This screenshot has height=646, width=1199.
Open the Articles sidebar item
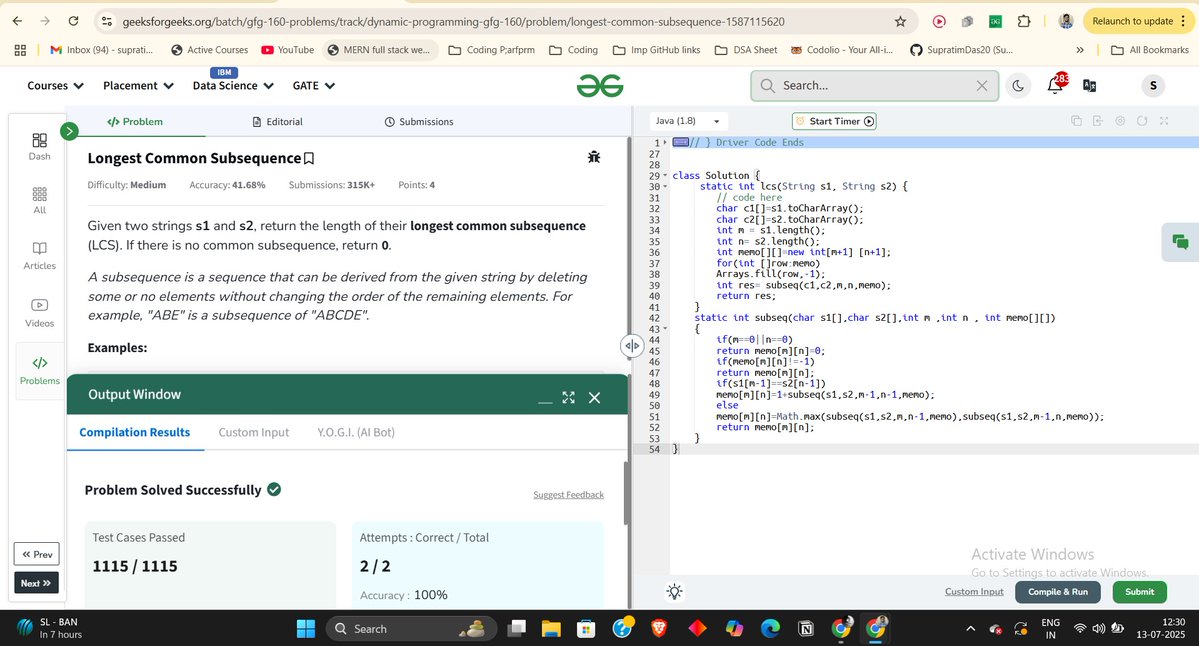[40, 256]
